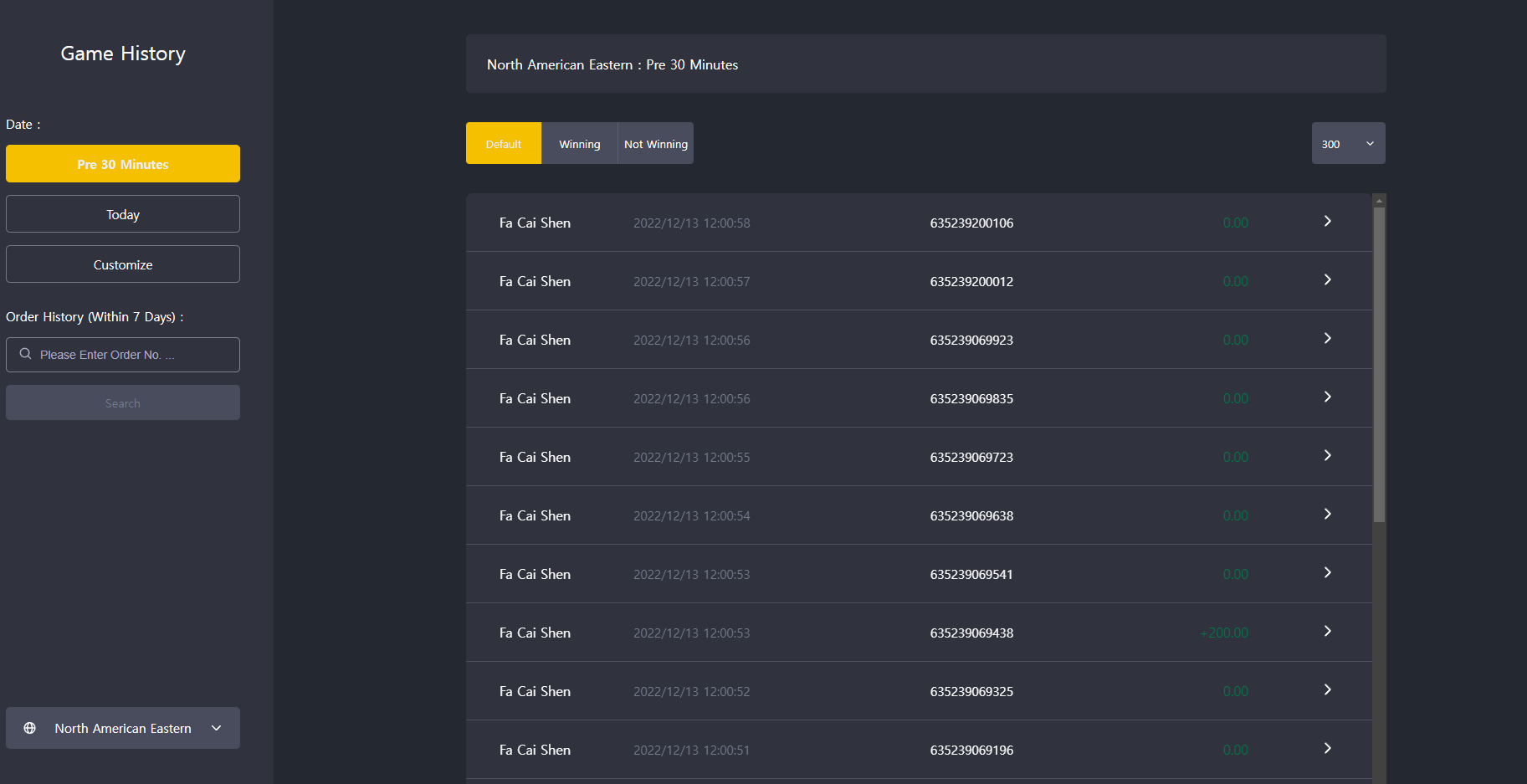Focus the order number search field
Image resolution: width=1527 pixels, height=784 pixels.
click(123, 355)
